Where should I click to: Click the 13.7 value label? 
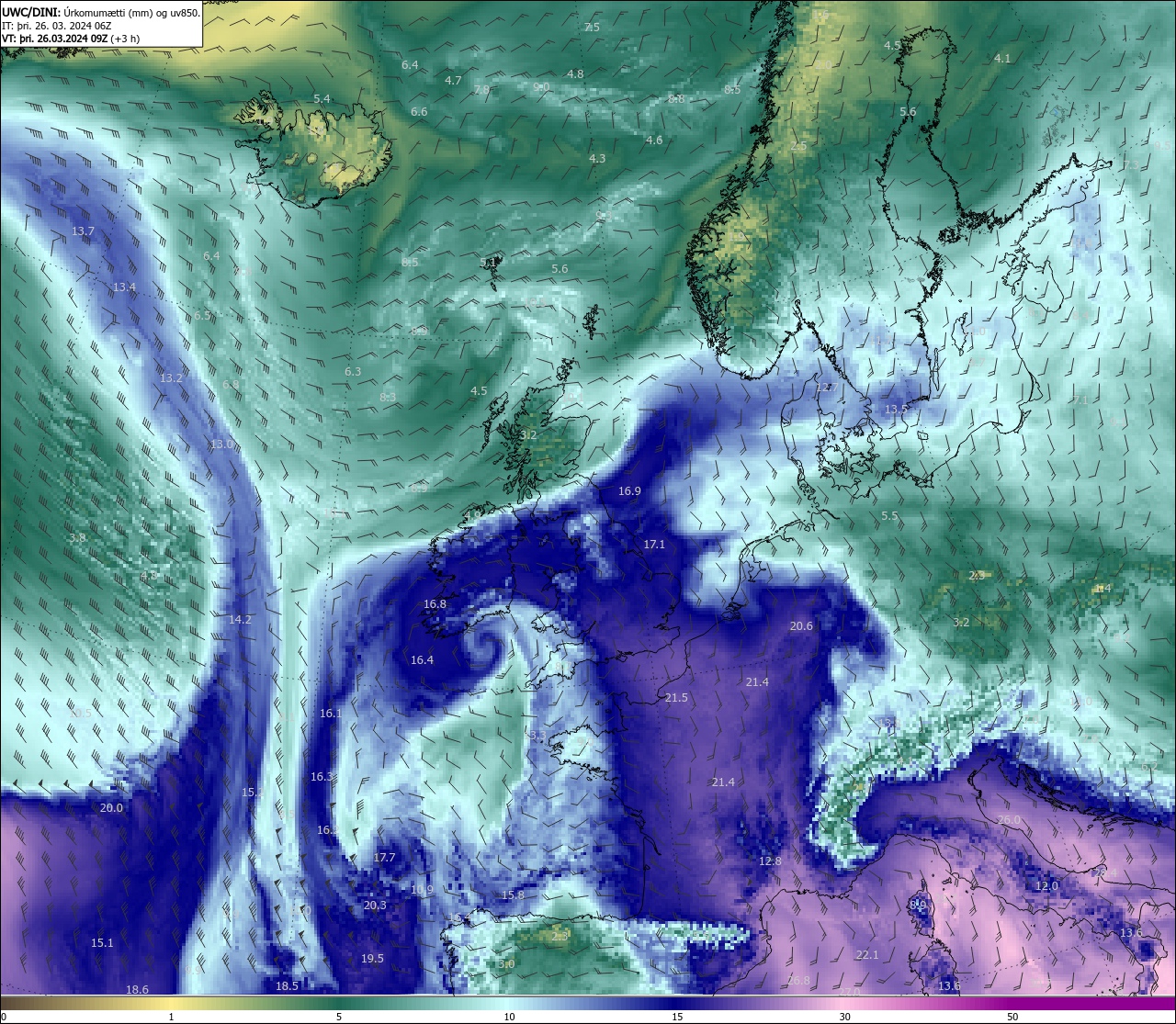click(x=83, y=231)
